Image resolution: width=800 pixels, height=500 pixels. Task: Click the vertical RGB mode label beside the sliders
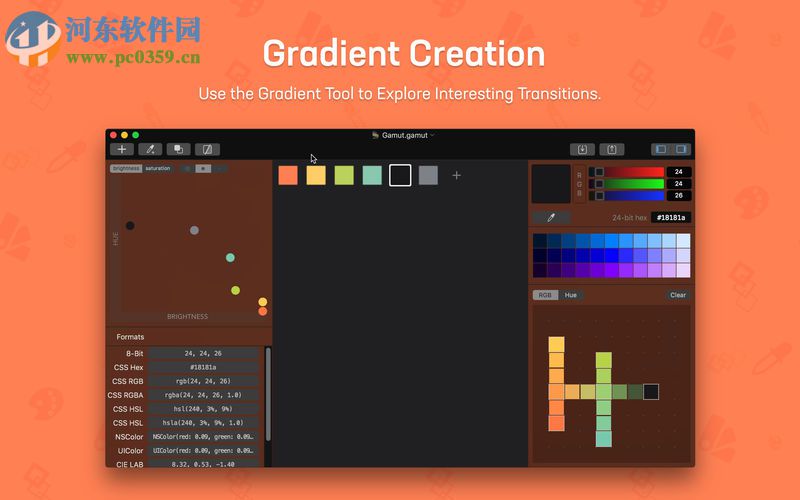click(x=580, y=184)
